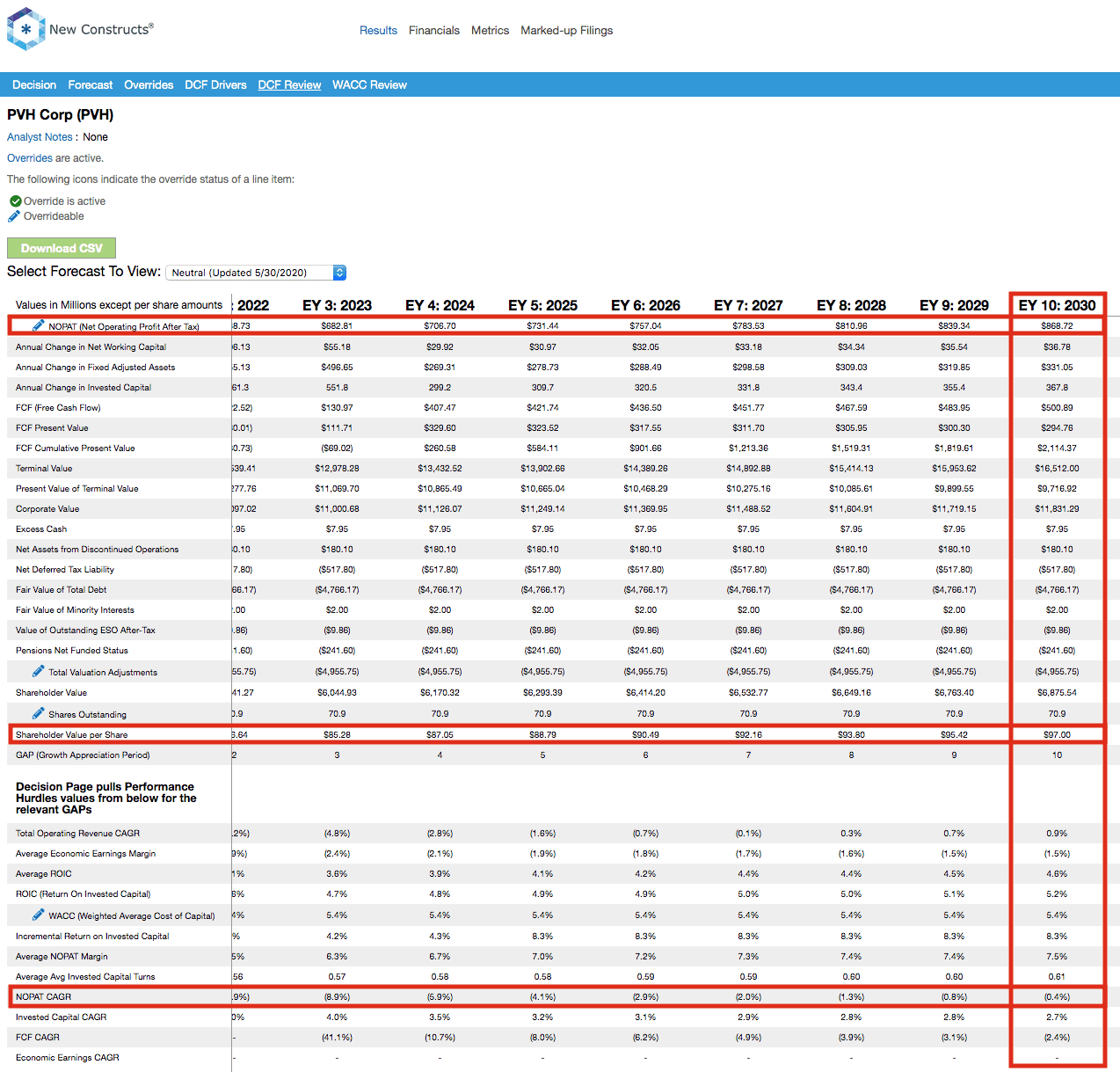Image resolution: width=1120 pixels, height=1072 pixels.
Task: Open the Select Forecast To View dropdown
Action: point(256,273)
